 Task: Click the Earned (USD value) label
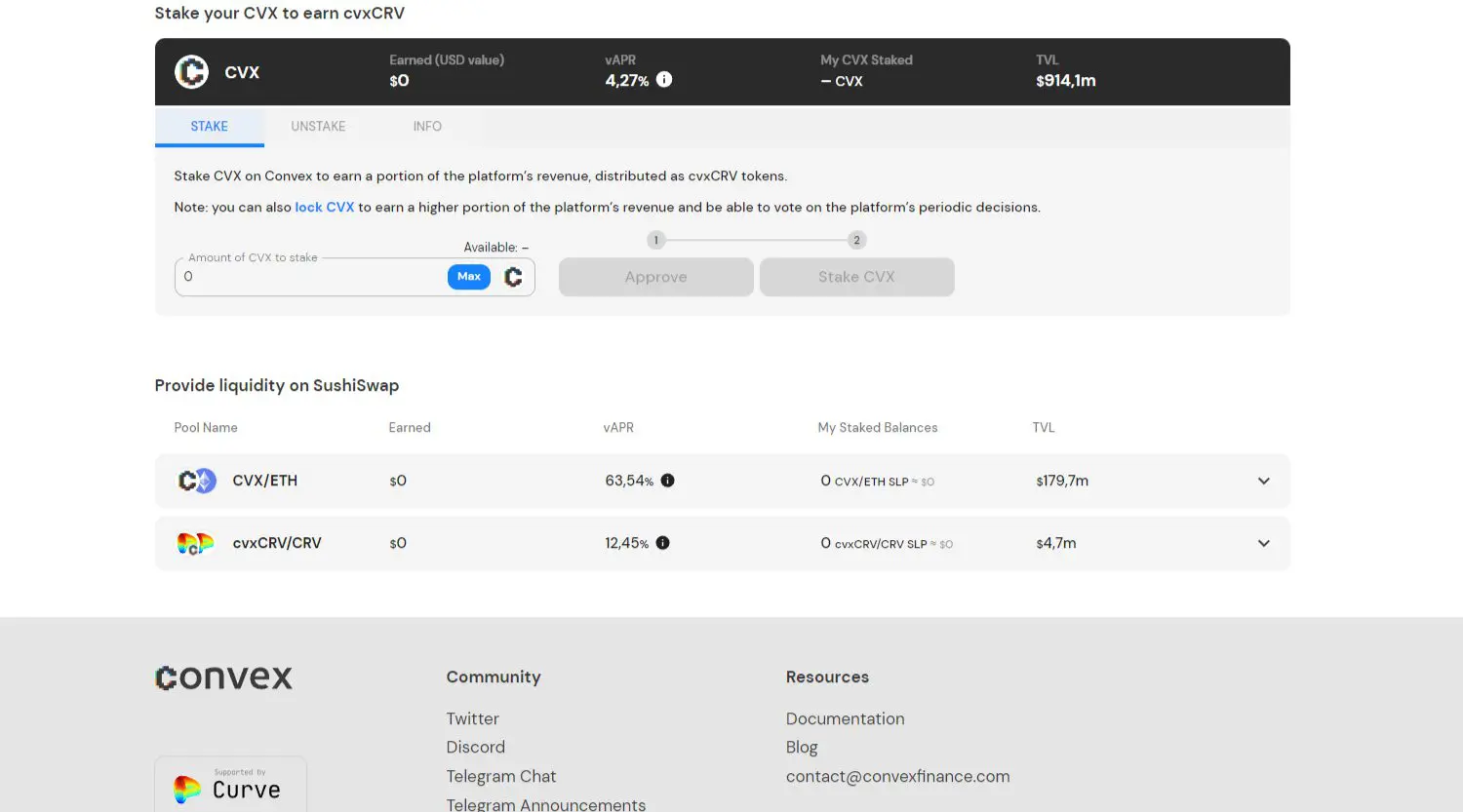(x=447, y=60)
